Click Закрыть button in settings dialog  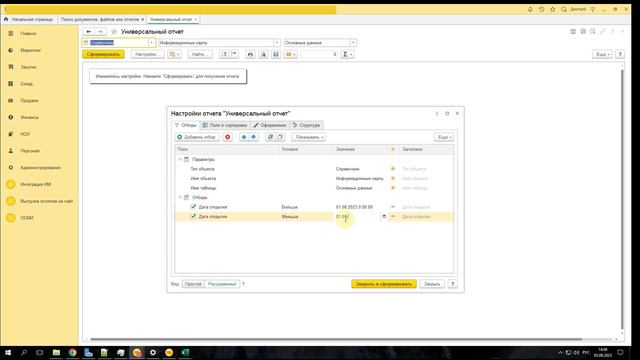point(432,284)
